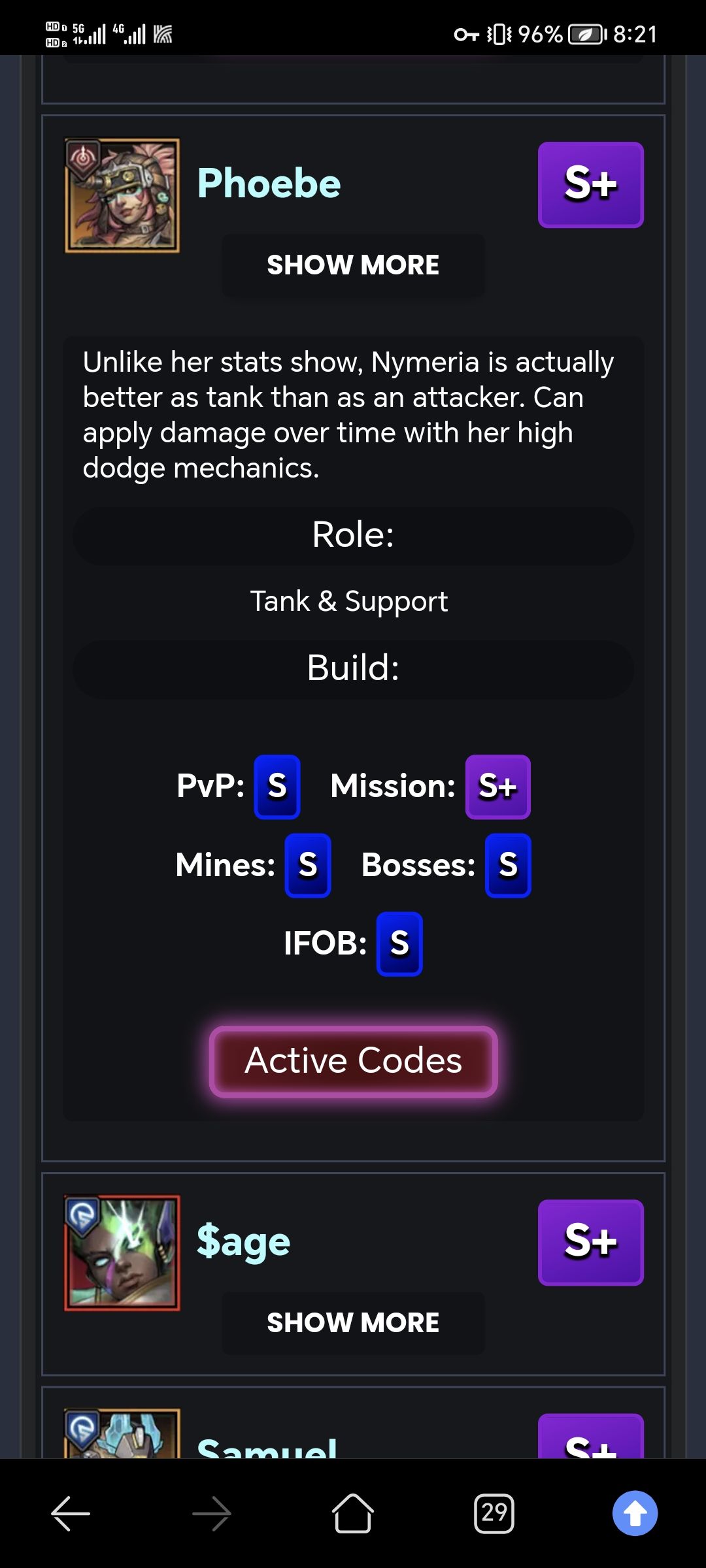
Task: Tap the browser back arrow
Action: (x=71, y=1513)
